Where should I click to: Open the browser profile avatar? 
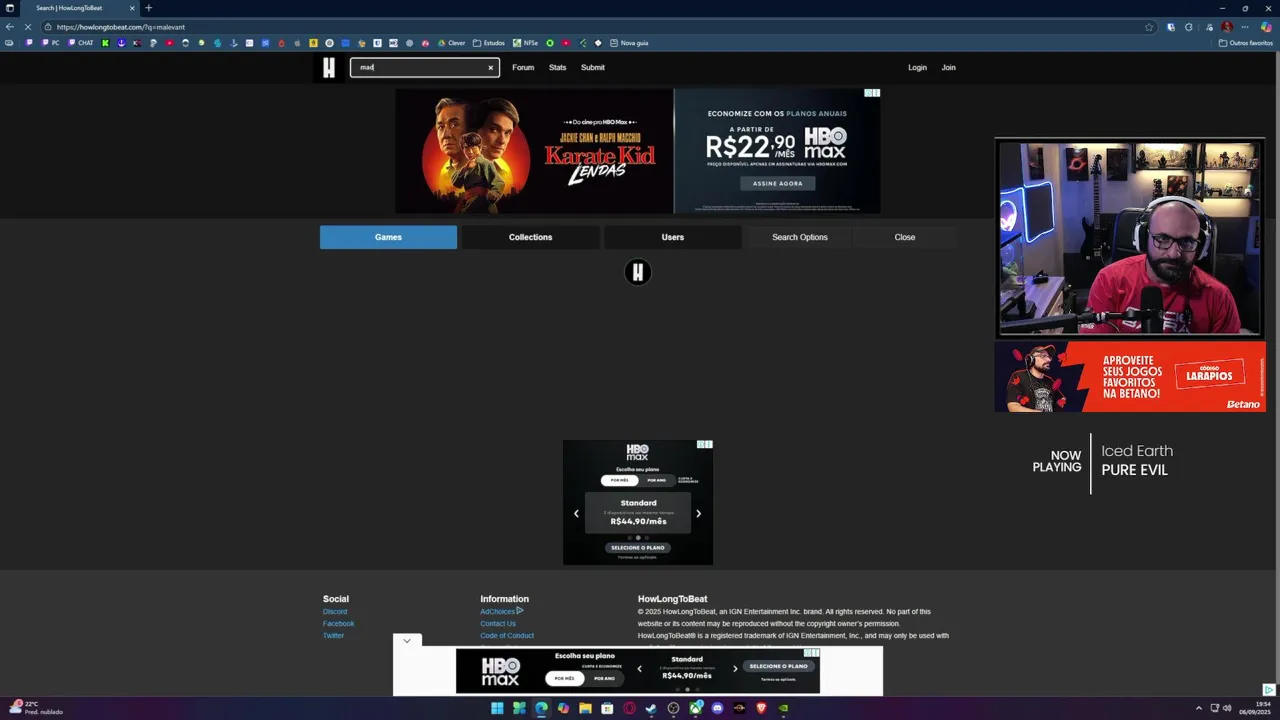[x=1227, y=27]
